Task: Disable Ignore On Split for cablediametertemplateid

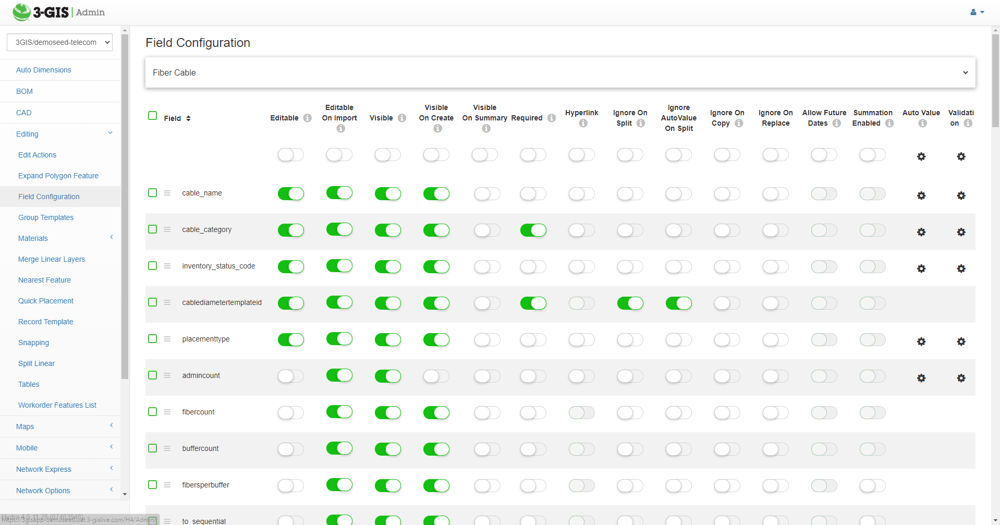Action: pos(630,304)
